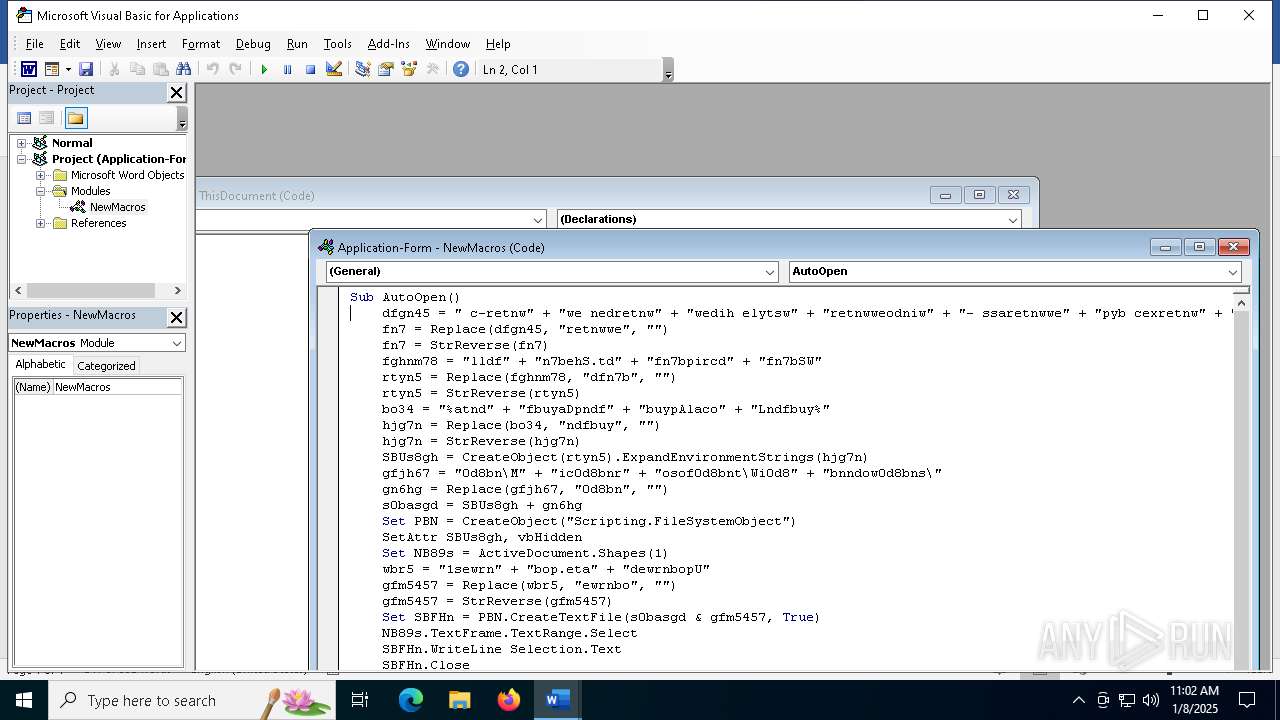This screenshot has width=1280, height=720.
Task: Open the File menu
Action: pos(34,44)
